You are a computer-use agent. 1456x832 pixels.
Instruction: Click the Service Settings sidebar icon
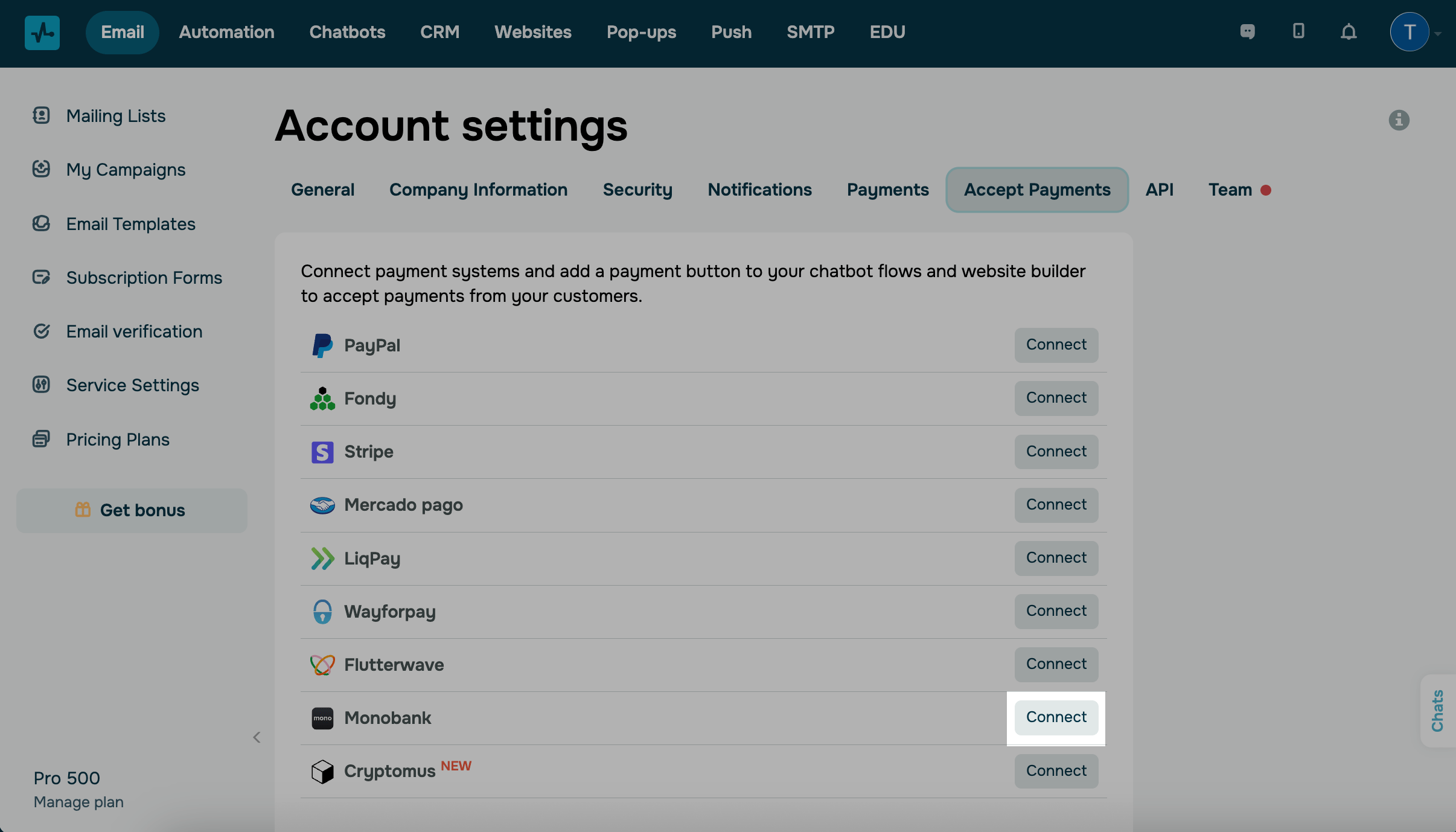tap(41, 385)
